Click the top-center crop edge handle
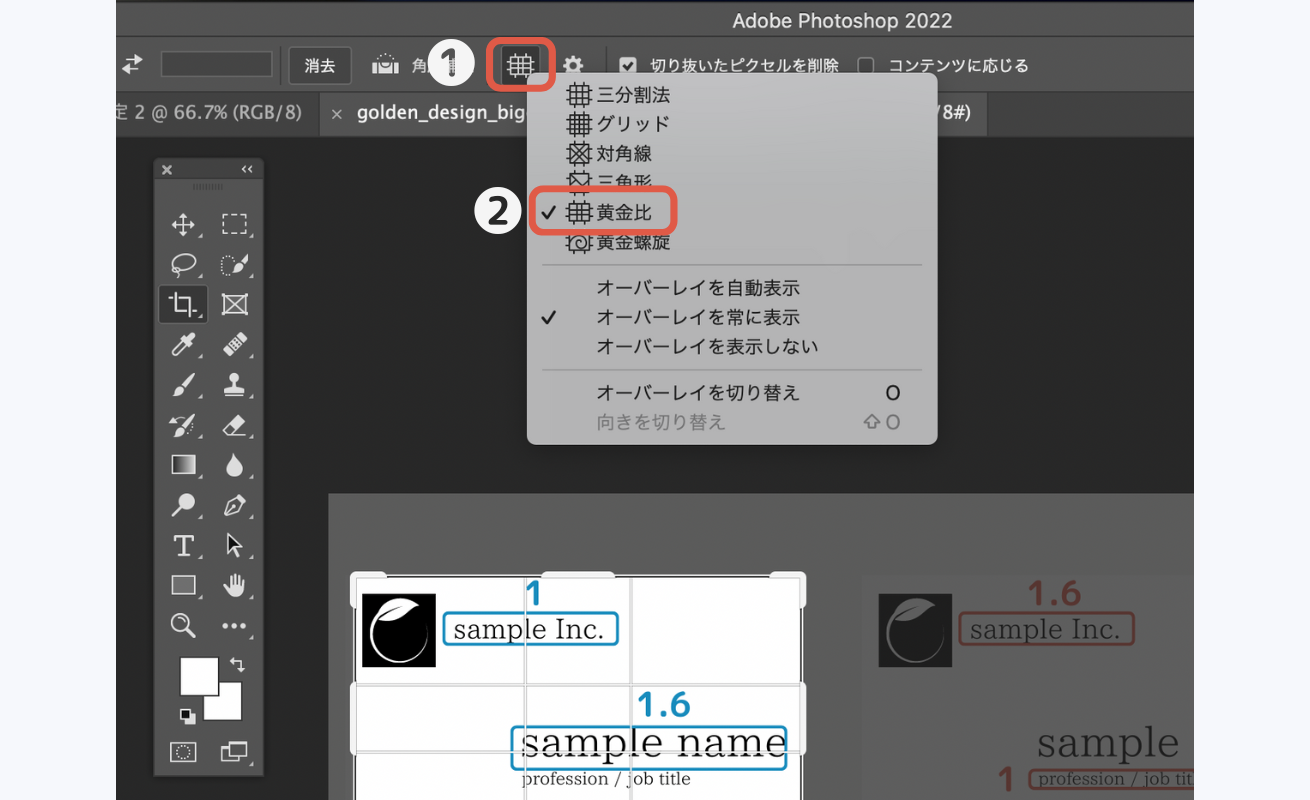Screen dimensions: 1310x800 pyautogui.click(x=578, y=575)
